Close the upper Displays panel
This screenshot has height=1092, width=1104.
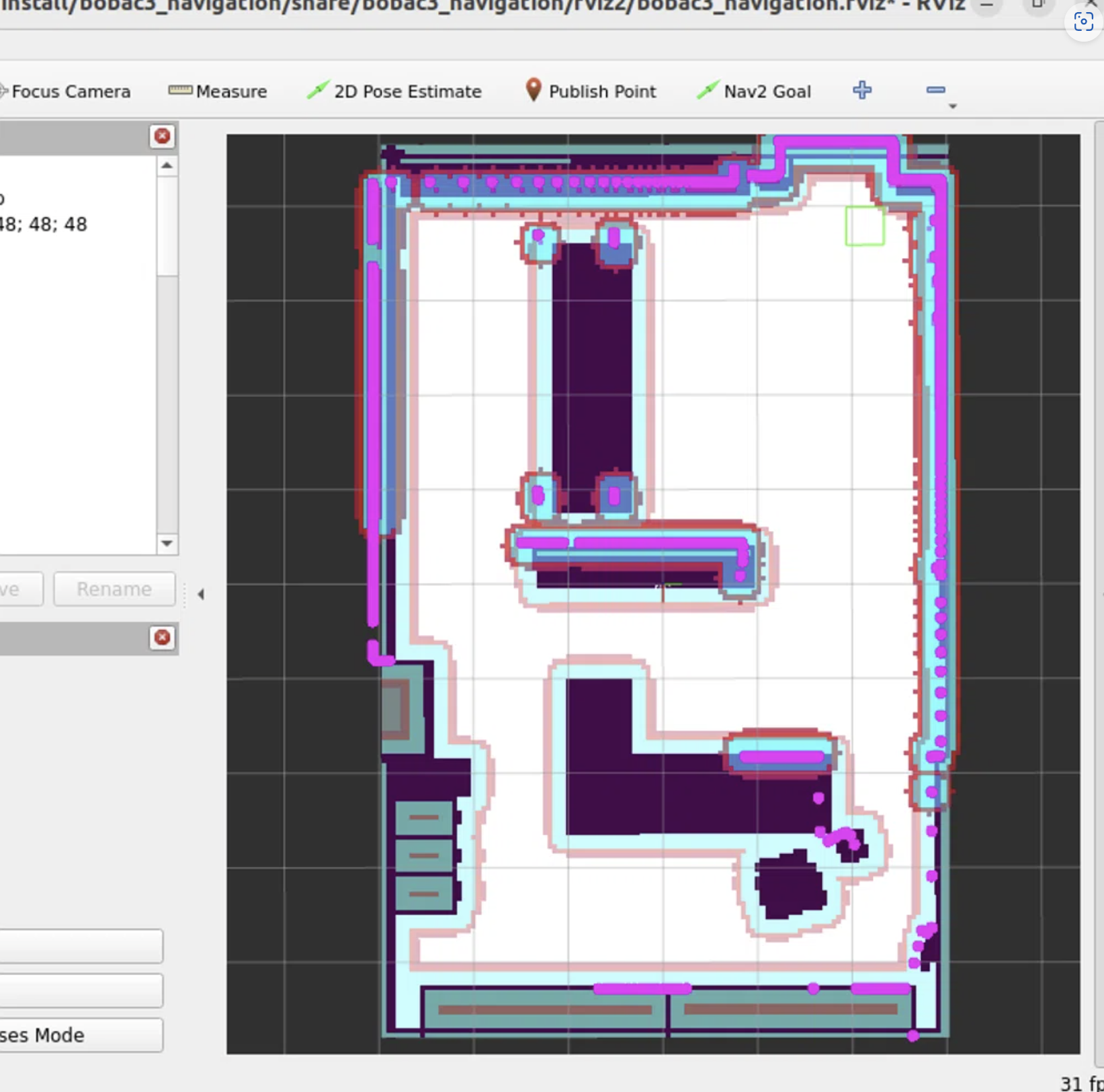[x=162, y=136]
